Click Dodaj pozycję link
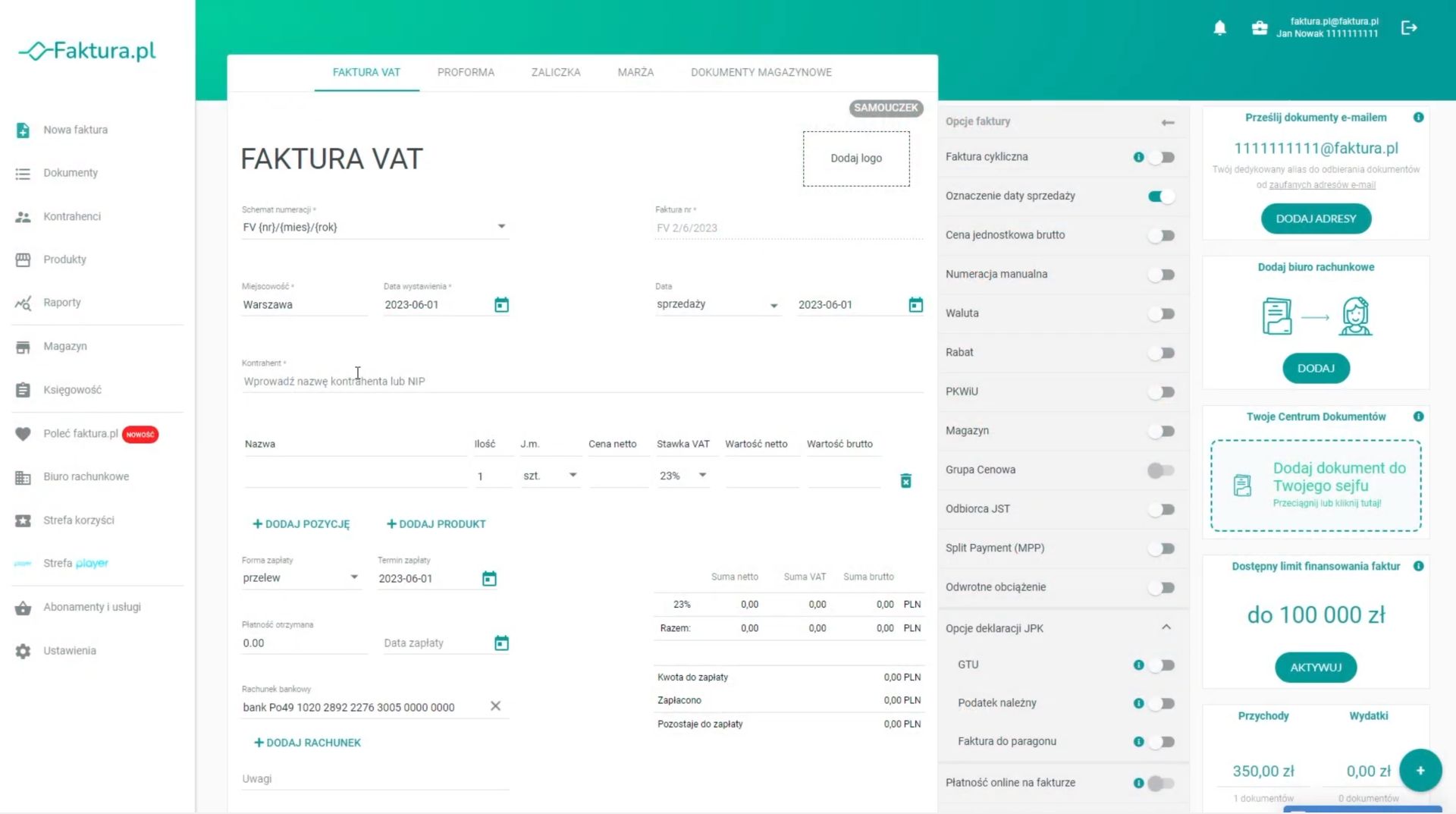This screenshot has width=1456, height=814. point(301,524)
